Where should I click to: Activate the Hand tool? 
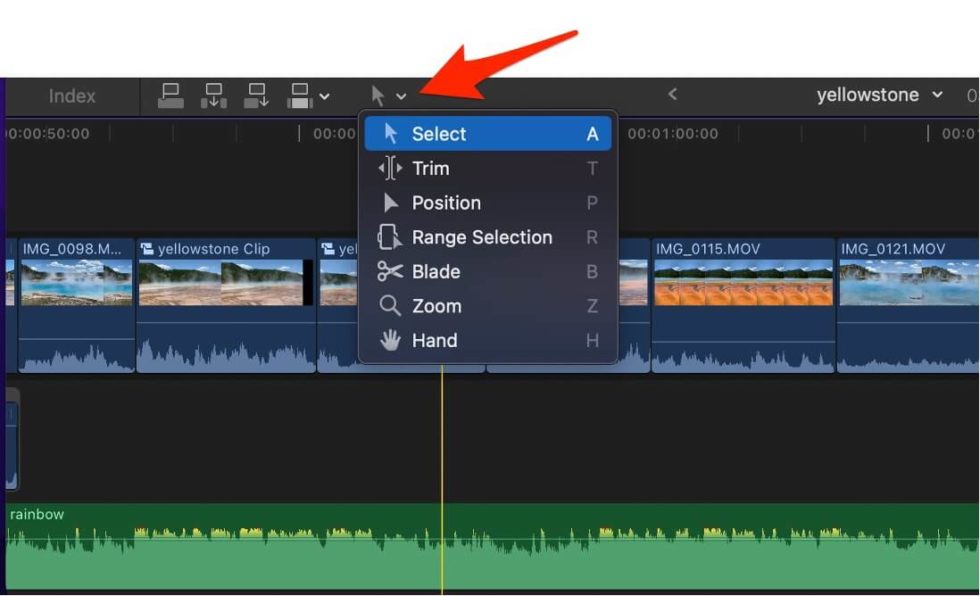[x=434, y=340]
